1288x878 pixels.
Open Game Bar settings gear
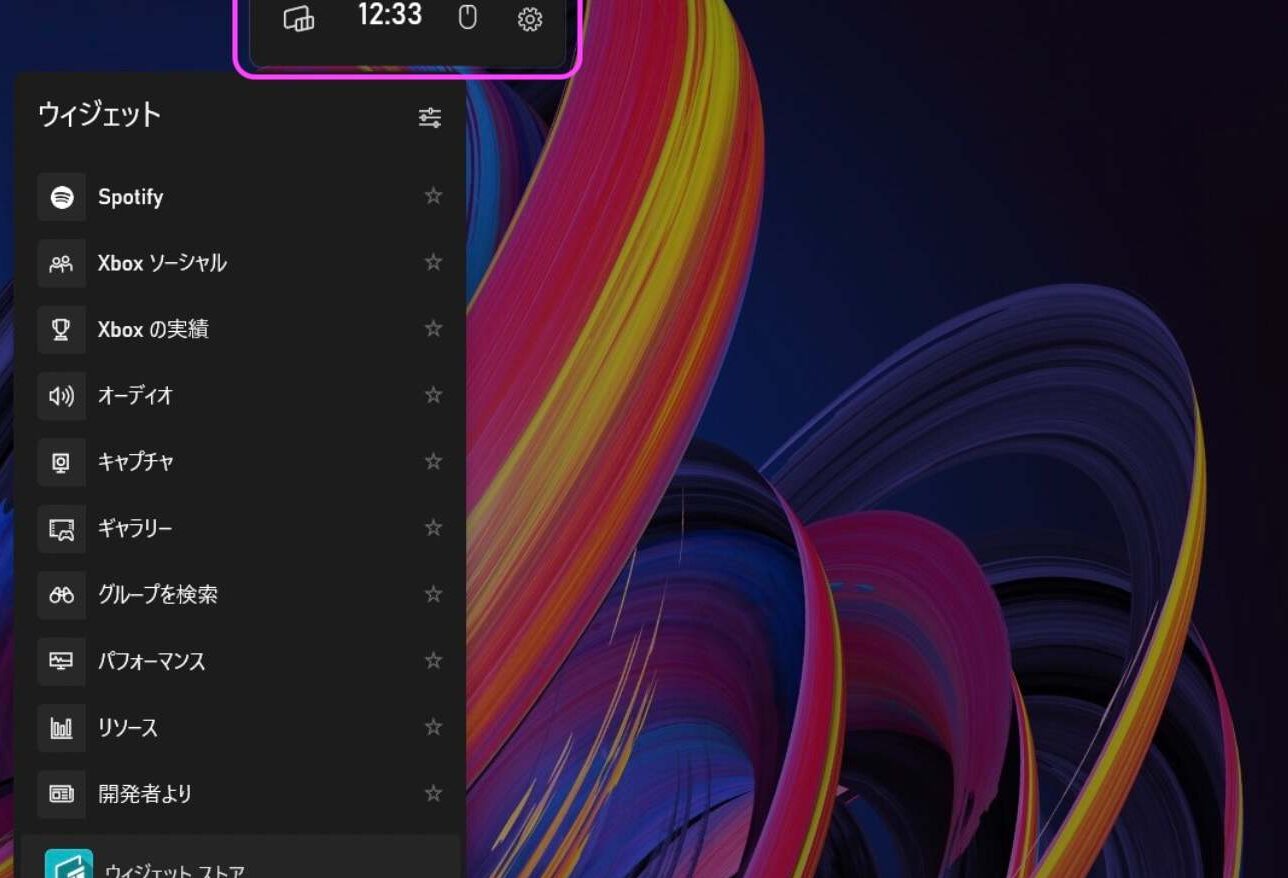530,19
